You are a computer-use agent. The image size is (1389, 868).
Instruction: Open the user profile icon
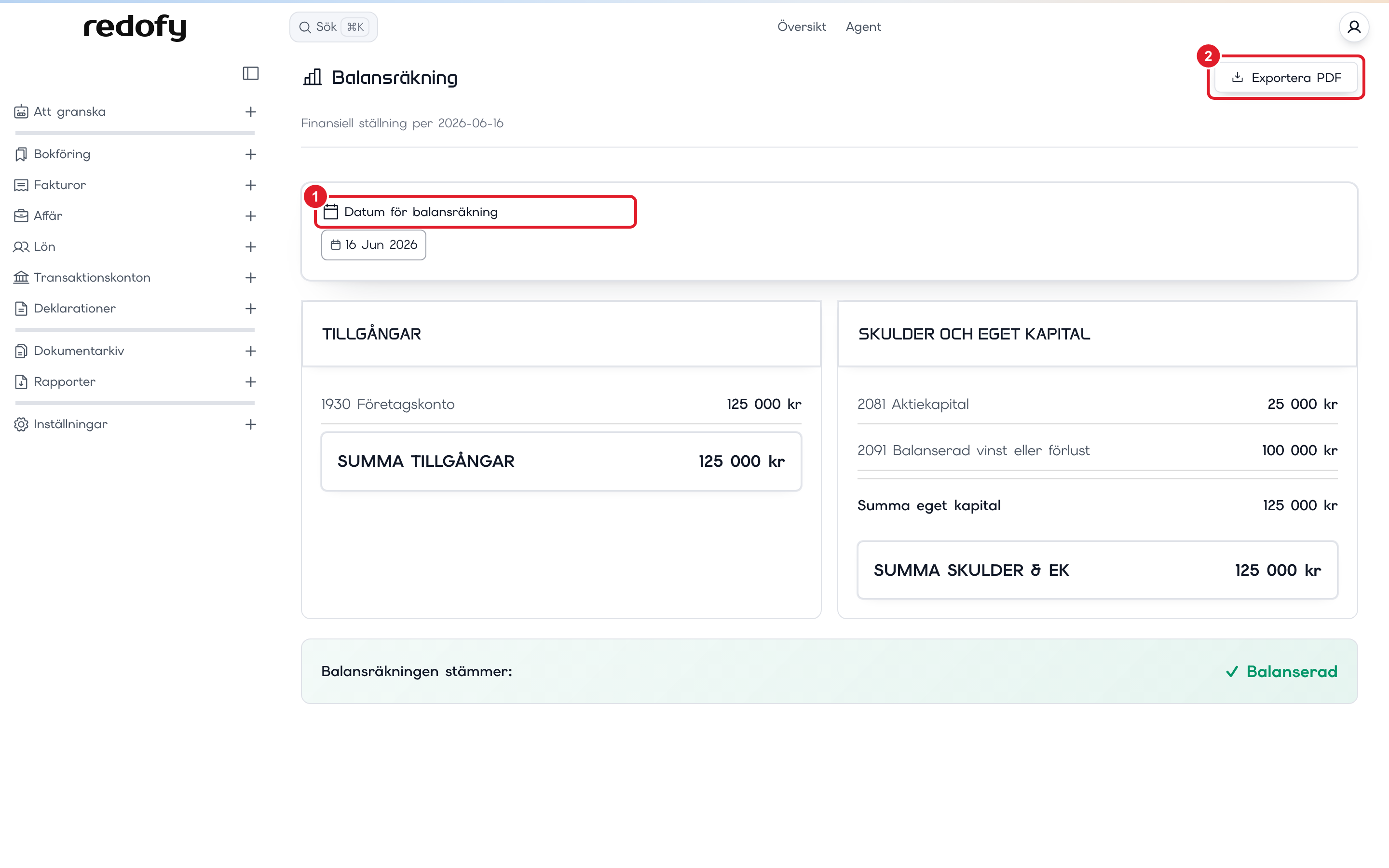(x=1354, y=27)
